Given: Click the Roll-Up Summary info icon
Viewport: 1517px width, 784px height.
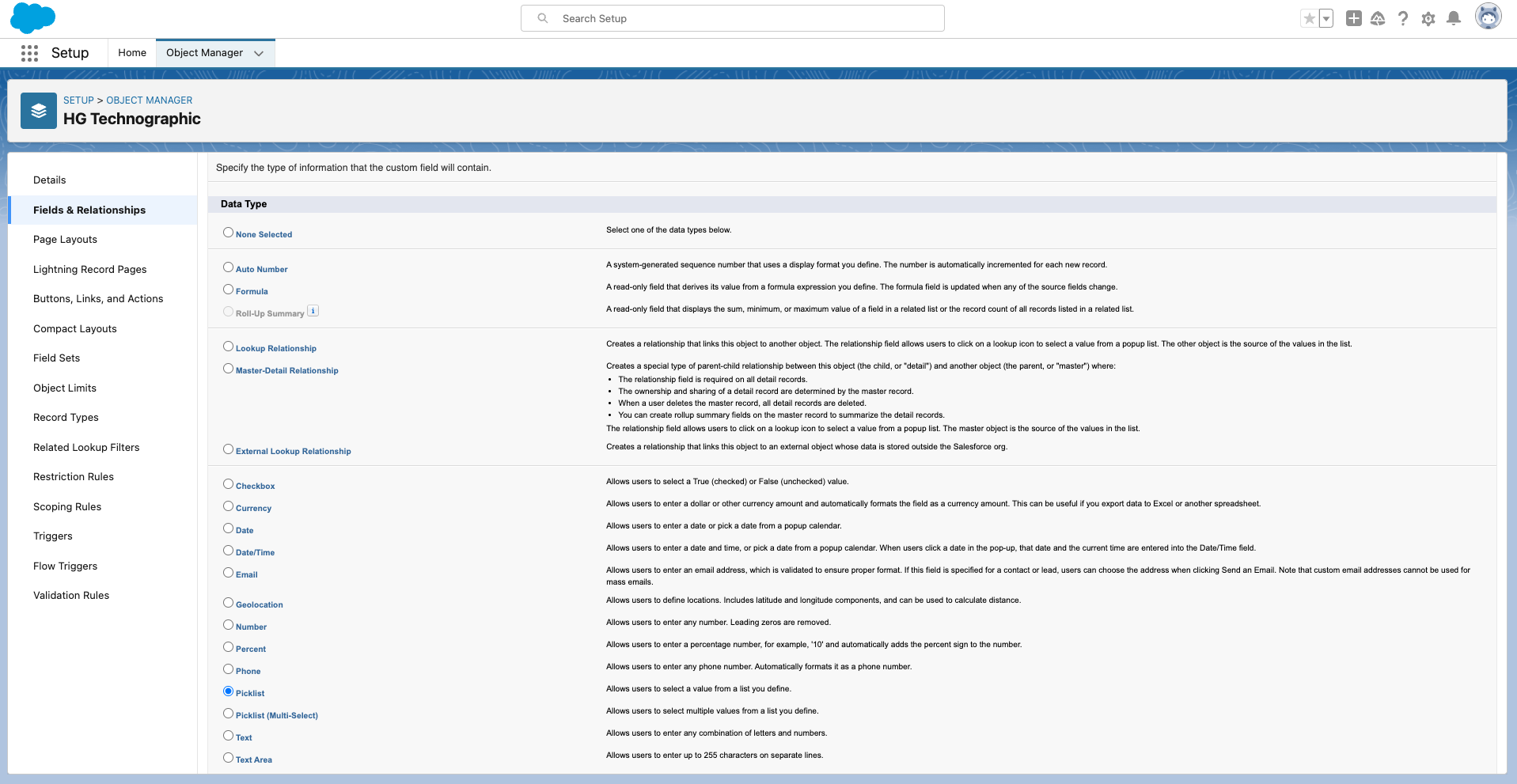Looking at the screenshot, I should tap(313, 311).
